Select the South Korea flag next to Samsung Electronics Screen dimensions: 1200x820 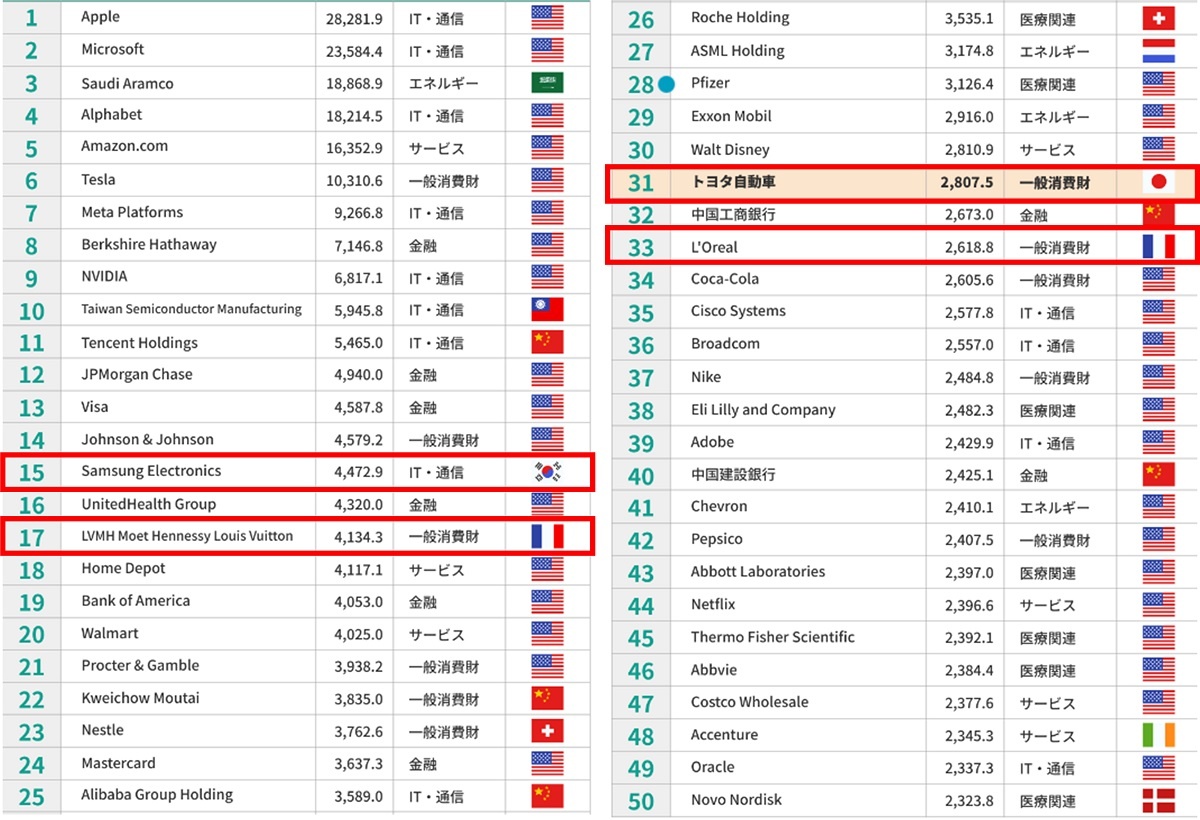pyautogui.click(x=547, y=472)
